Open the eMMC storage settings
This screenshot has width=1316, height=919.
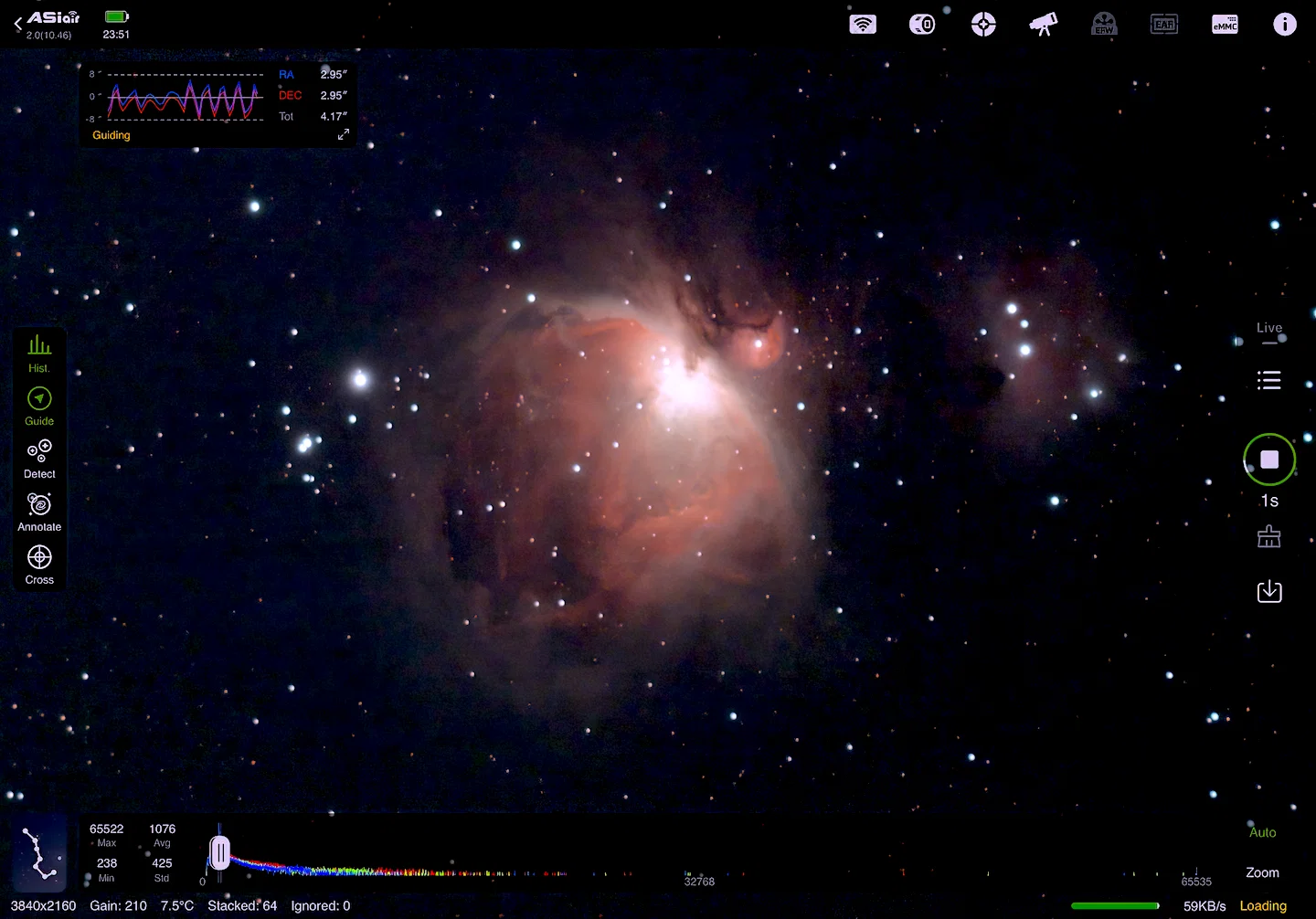[1225, 25]
